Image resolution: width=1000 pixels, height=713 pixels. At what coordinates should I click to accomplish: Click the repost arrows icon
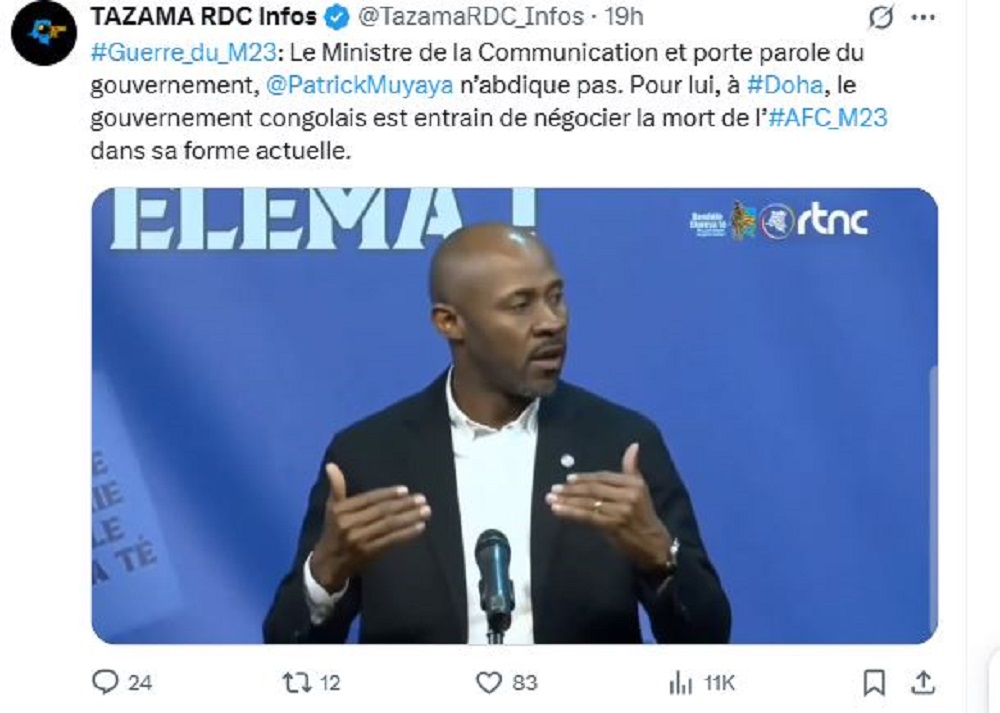point(297,683)
